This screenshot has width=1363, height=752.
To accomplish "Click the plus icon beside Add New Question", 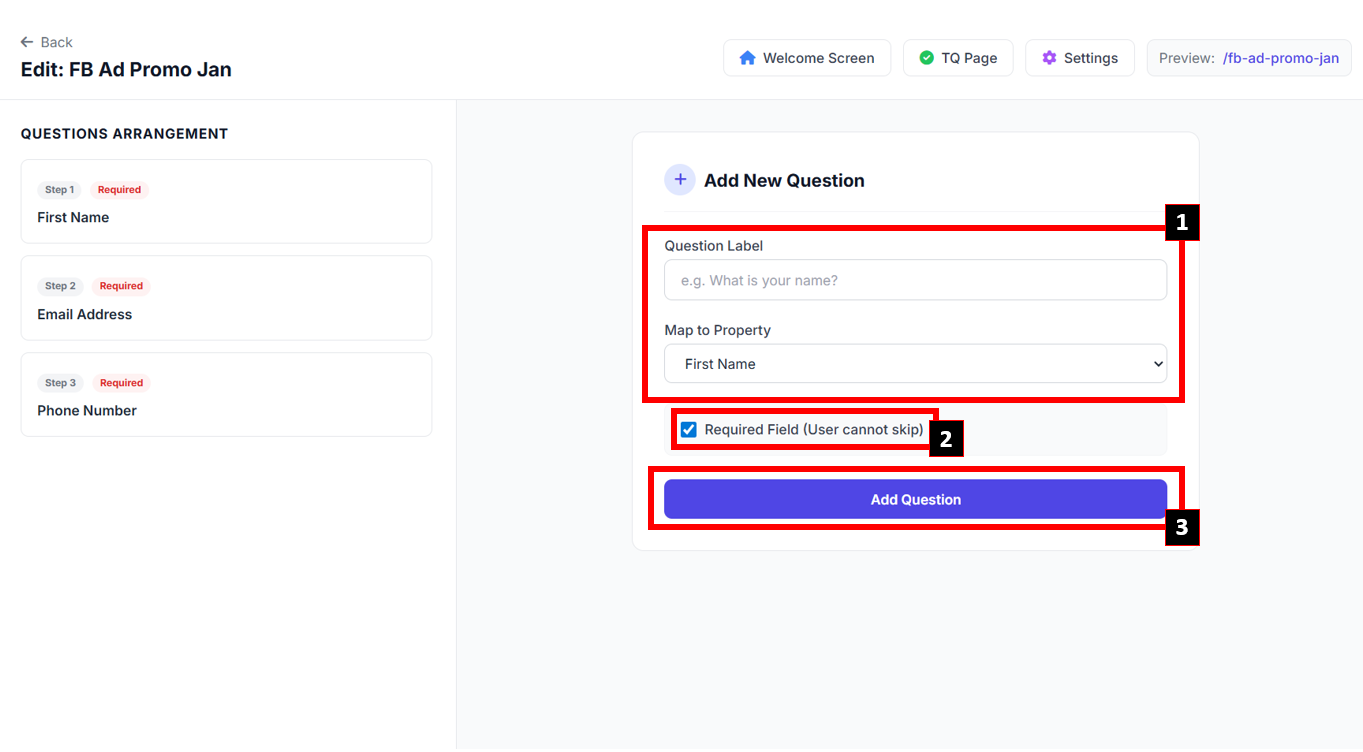I will tap(680, 180).
